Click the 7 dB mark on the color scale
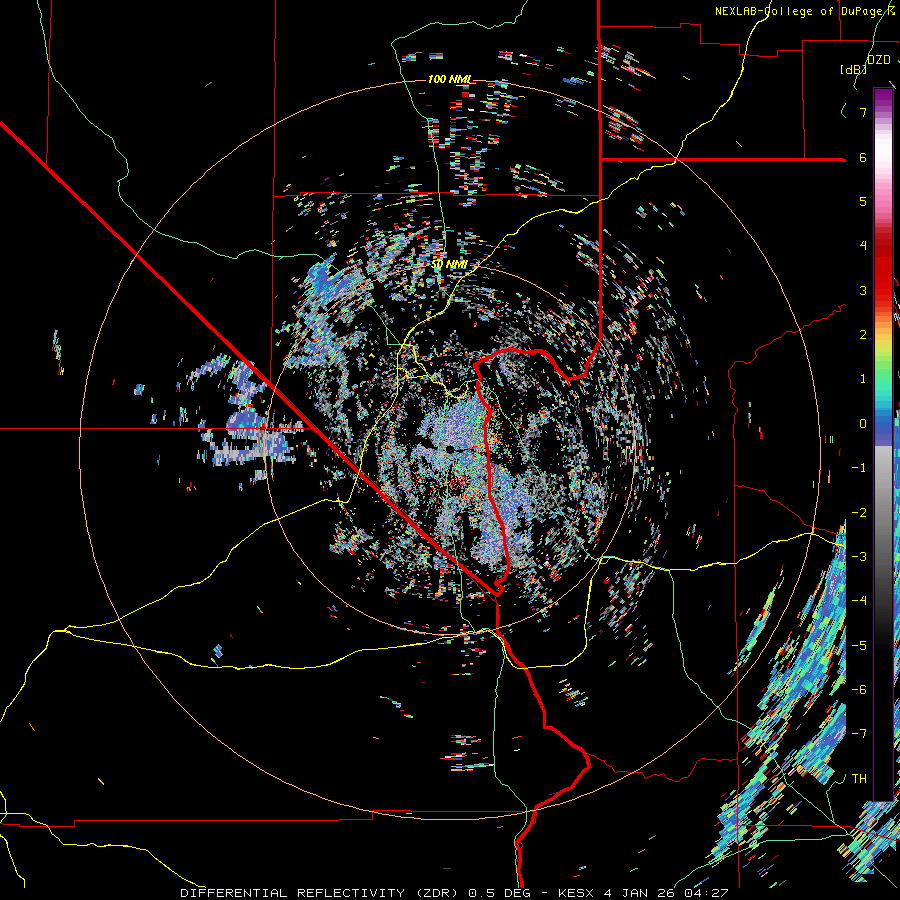Screen dimensions: 900x900 tap(863, 112)
